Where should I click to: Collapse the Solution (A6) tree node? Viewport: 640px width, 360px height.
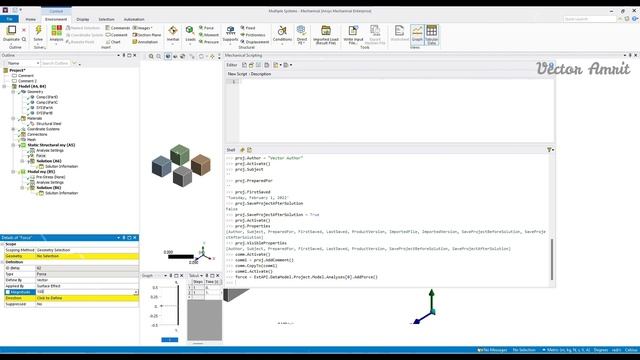pyautogui.click(x=22, y=161)
